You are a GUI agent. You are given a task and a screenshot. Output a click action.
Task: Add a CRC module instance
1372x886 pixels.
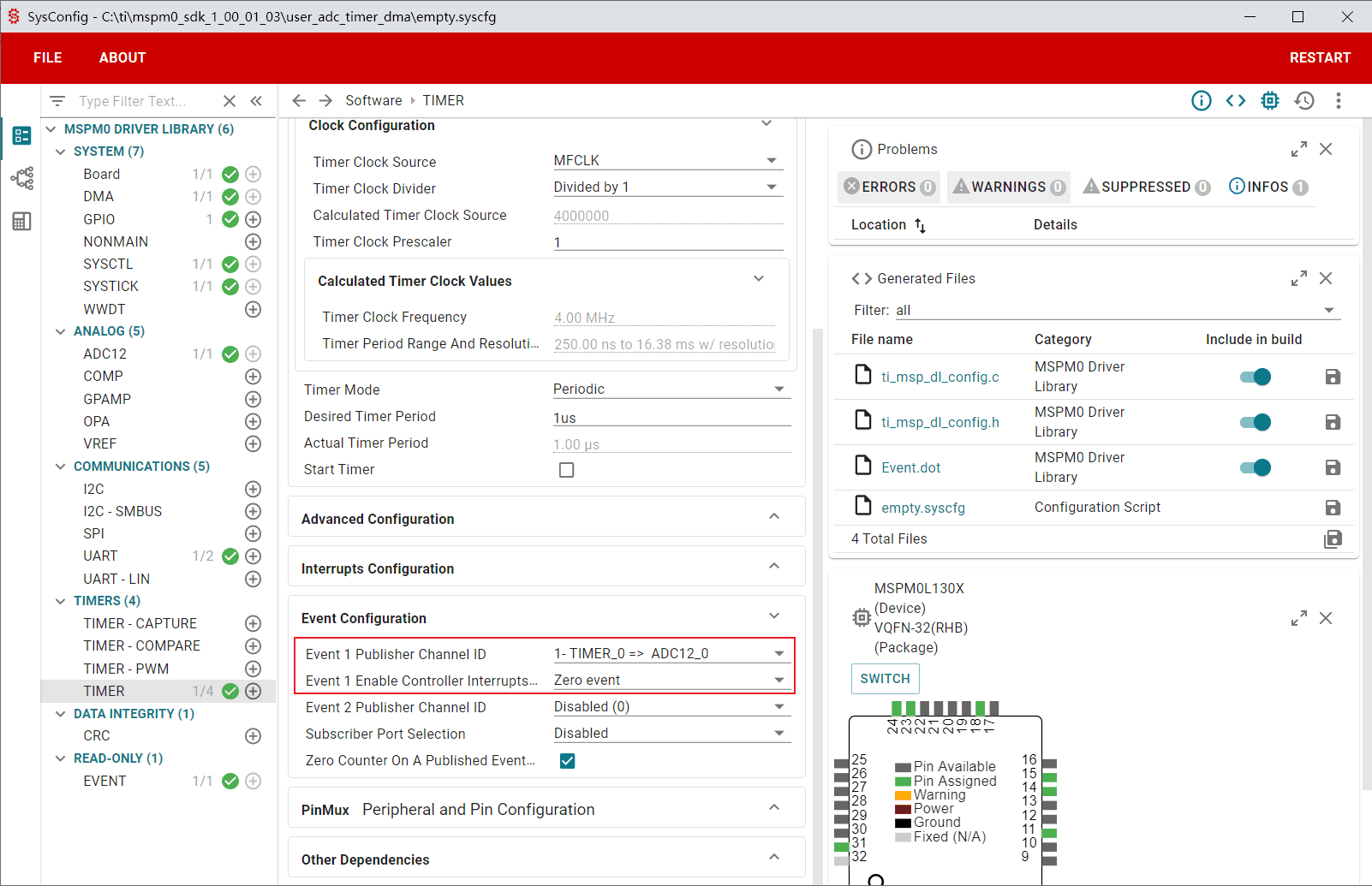pyautogui.click(x=253, y=736)
